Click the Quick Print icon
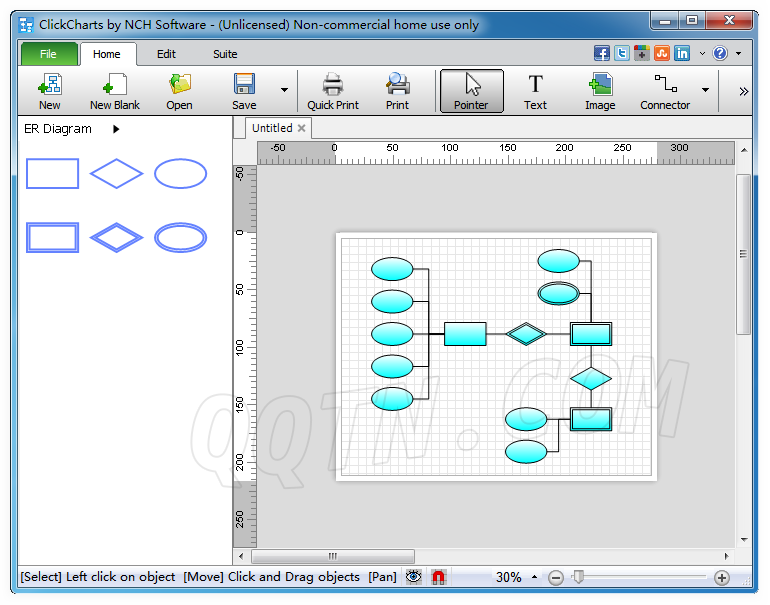 pos(333,91)
